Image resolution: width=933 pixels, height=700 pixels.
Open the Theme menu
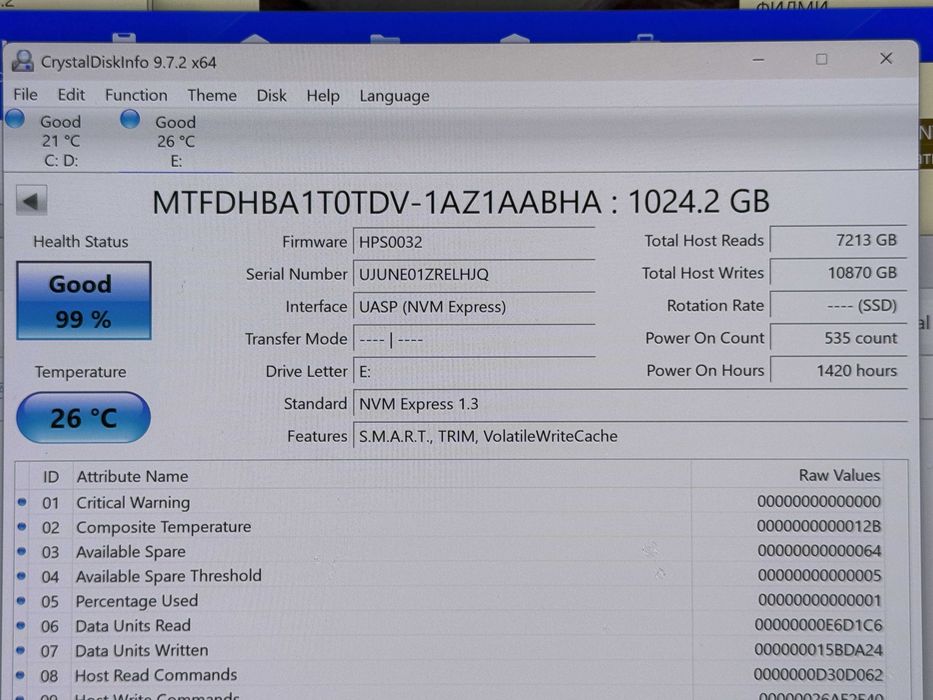tap(212, 96)
